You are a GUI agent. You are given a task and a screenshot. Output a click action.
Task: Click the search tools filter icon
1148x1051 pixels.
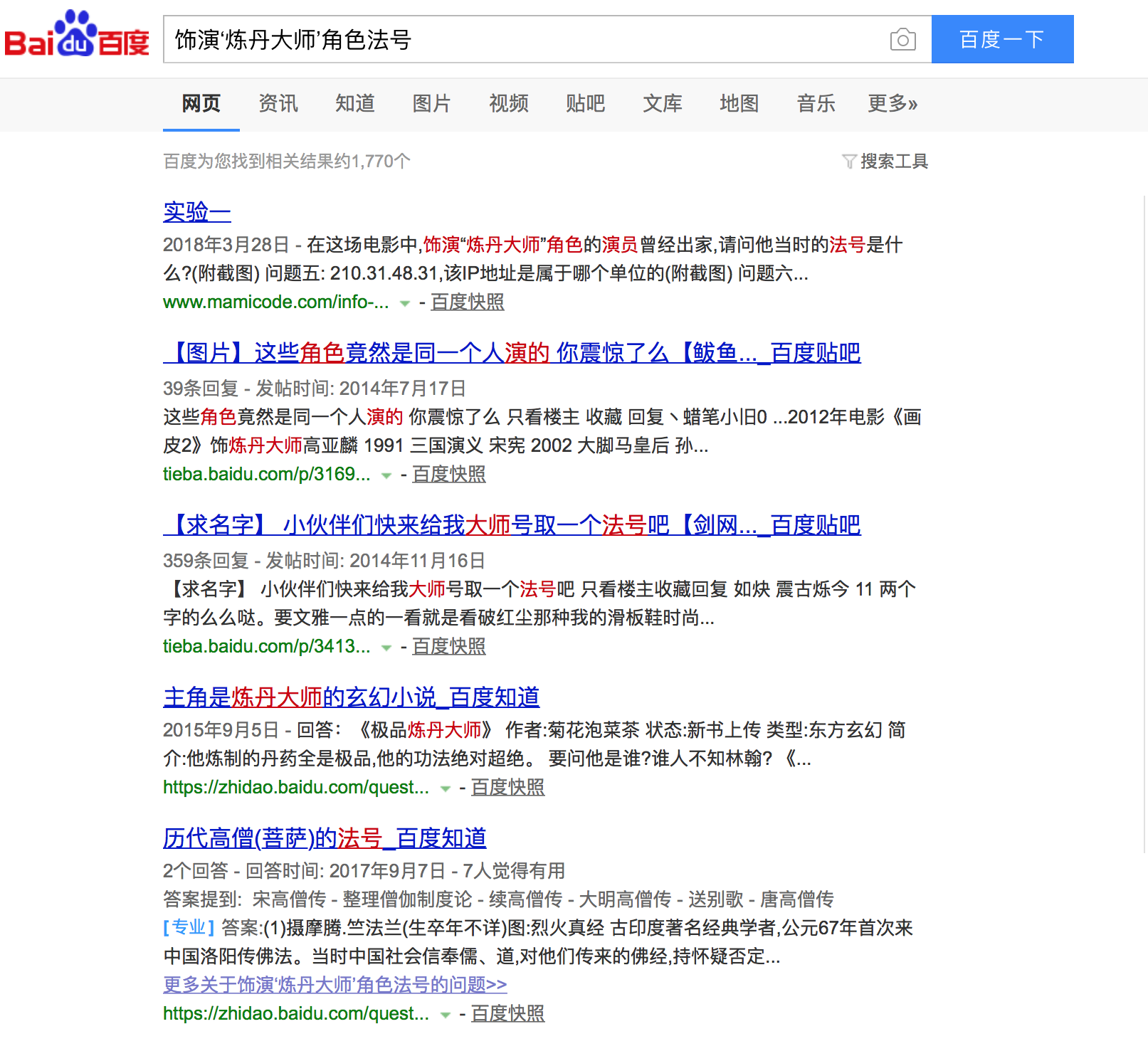pyautogui.click(x=848, y=162)
